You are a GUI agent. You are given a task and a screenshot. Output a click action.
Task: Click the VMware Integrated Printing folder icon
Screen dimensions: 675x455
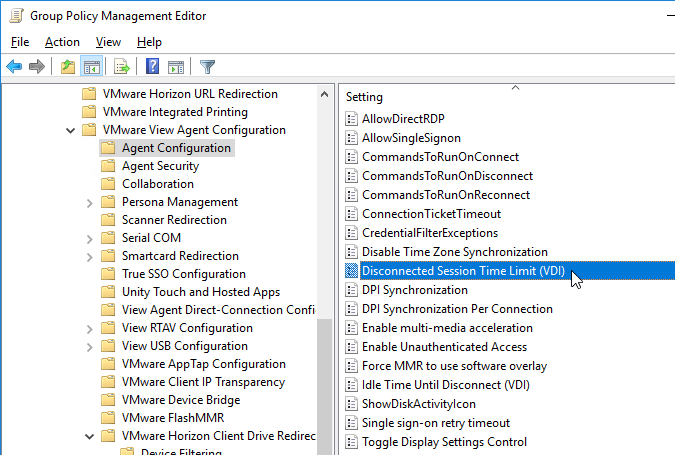coord(89,112)
